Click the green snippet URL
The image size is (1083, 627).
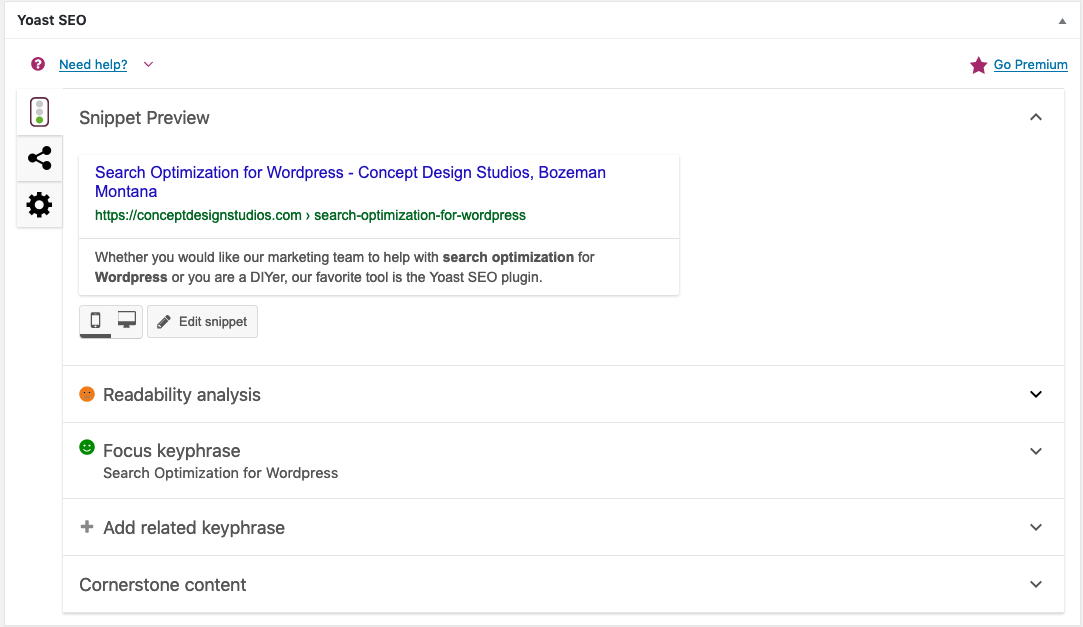point(310,215)
